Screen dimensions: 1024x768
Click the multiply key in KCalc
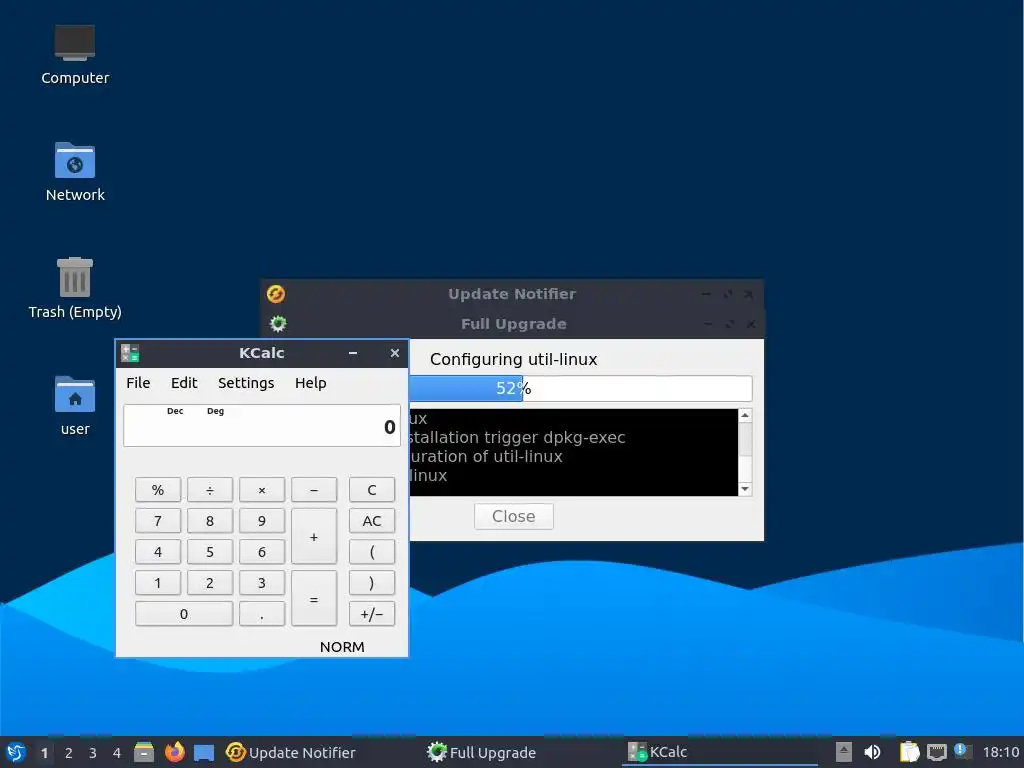point(261,490)
